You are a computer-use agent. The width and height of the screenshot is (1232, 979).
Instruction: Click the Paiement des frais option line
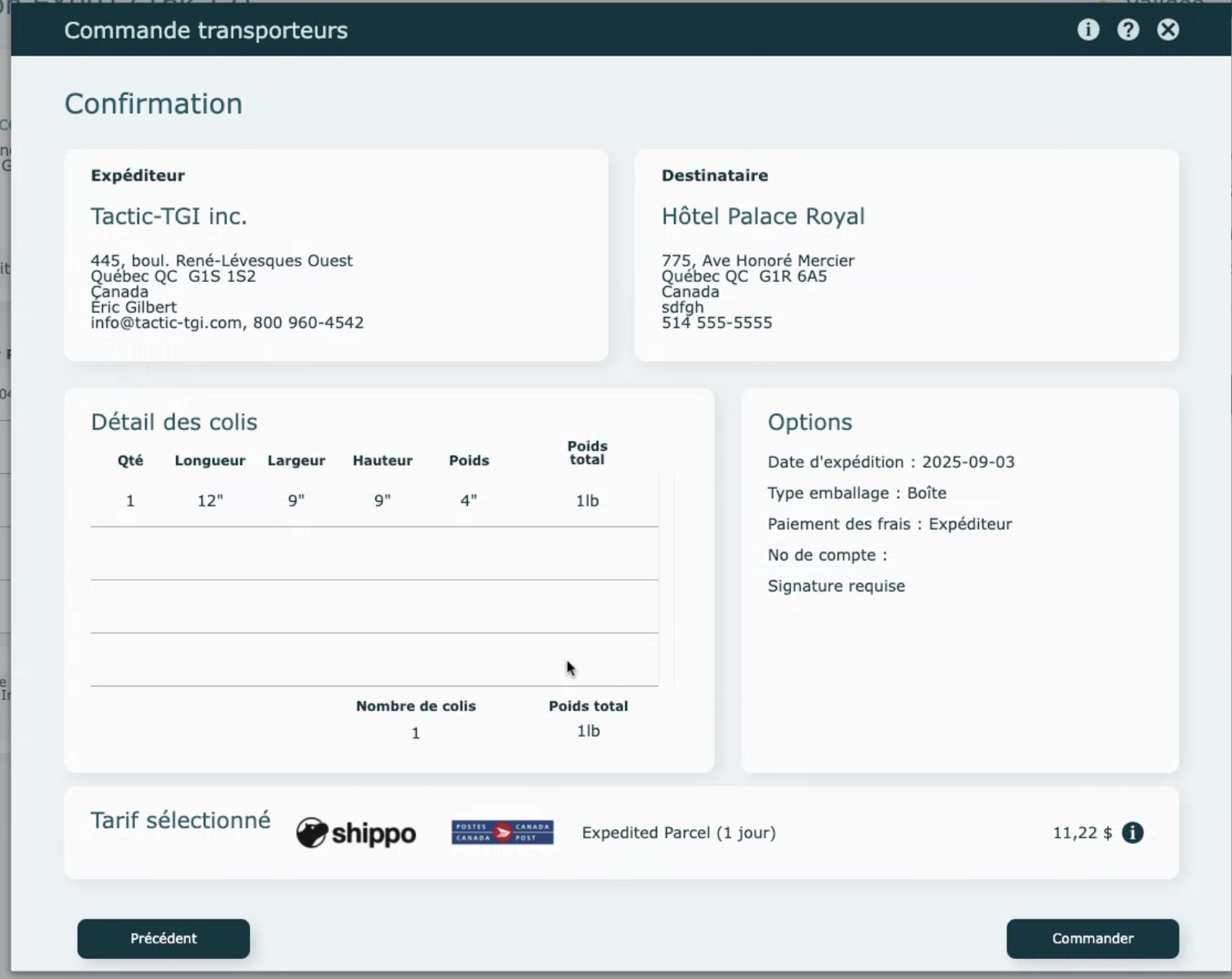889,523
